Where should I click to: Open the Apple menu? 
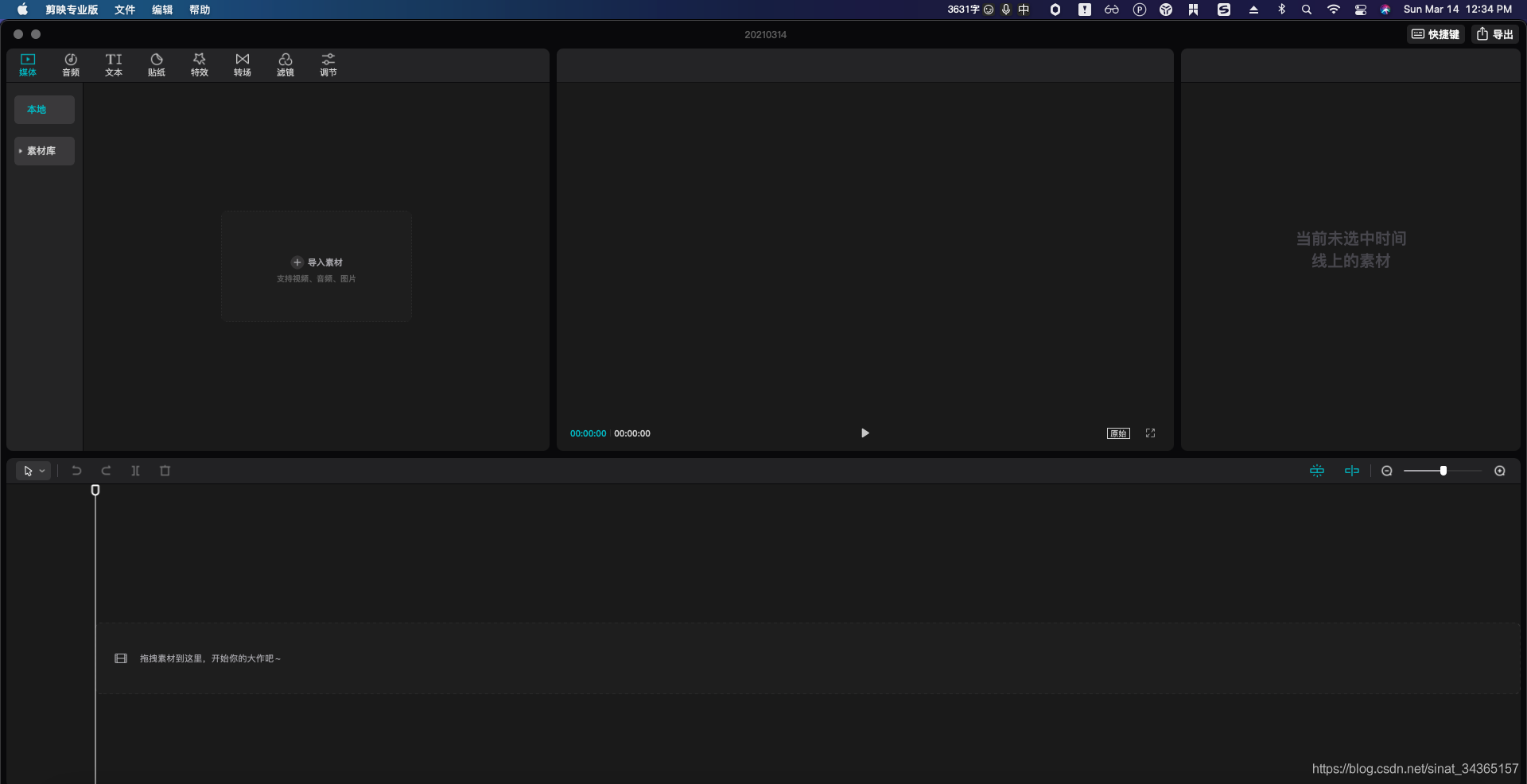point(22,10)
